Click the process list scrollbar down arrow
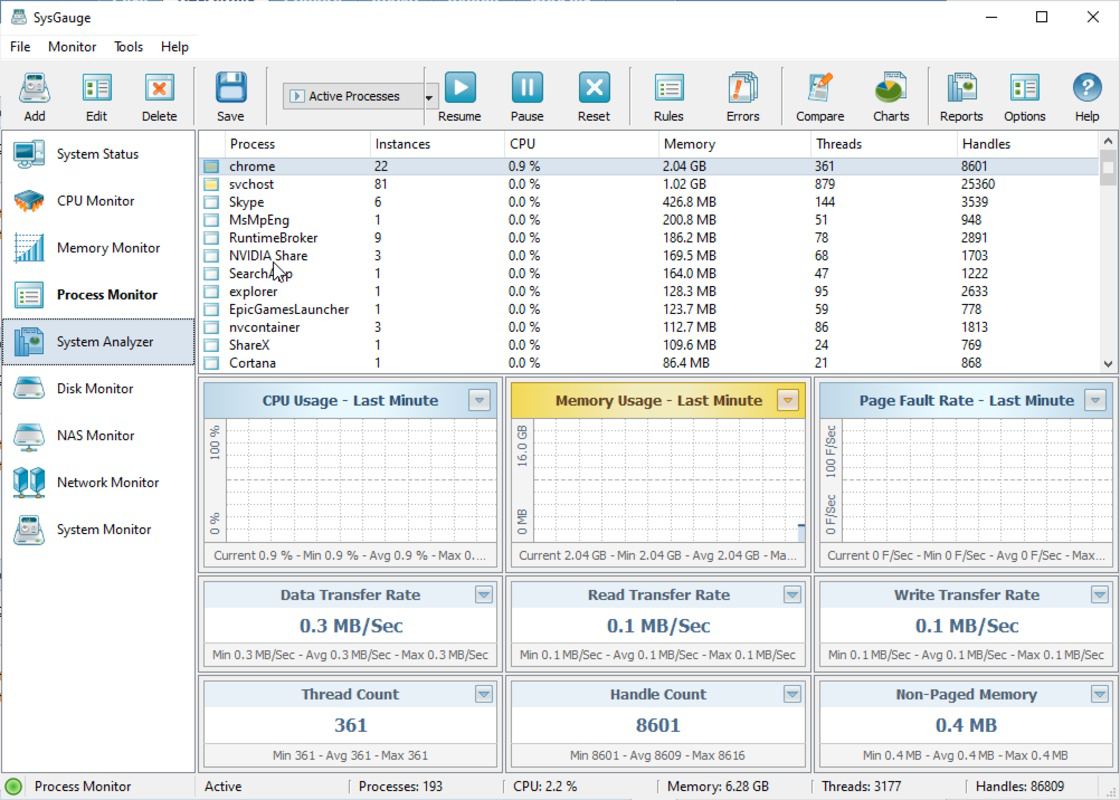 [x=1108, y=364]
